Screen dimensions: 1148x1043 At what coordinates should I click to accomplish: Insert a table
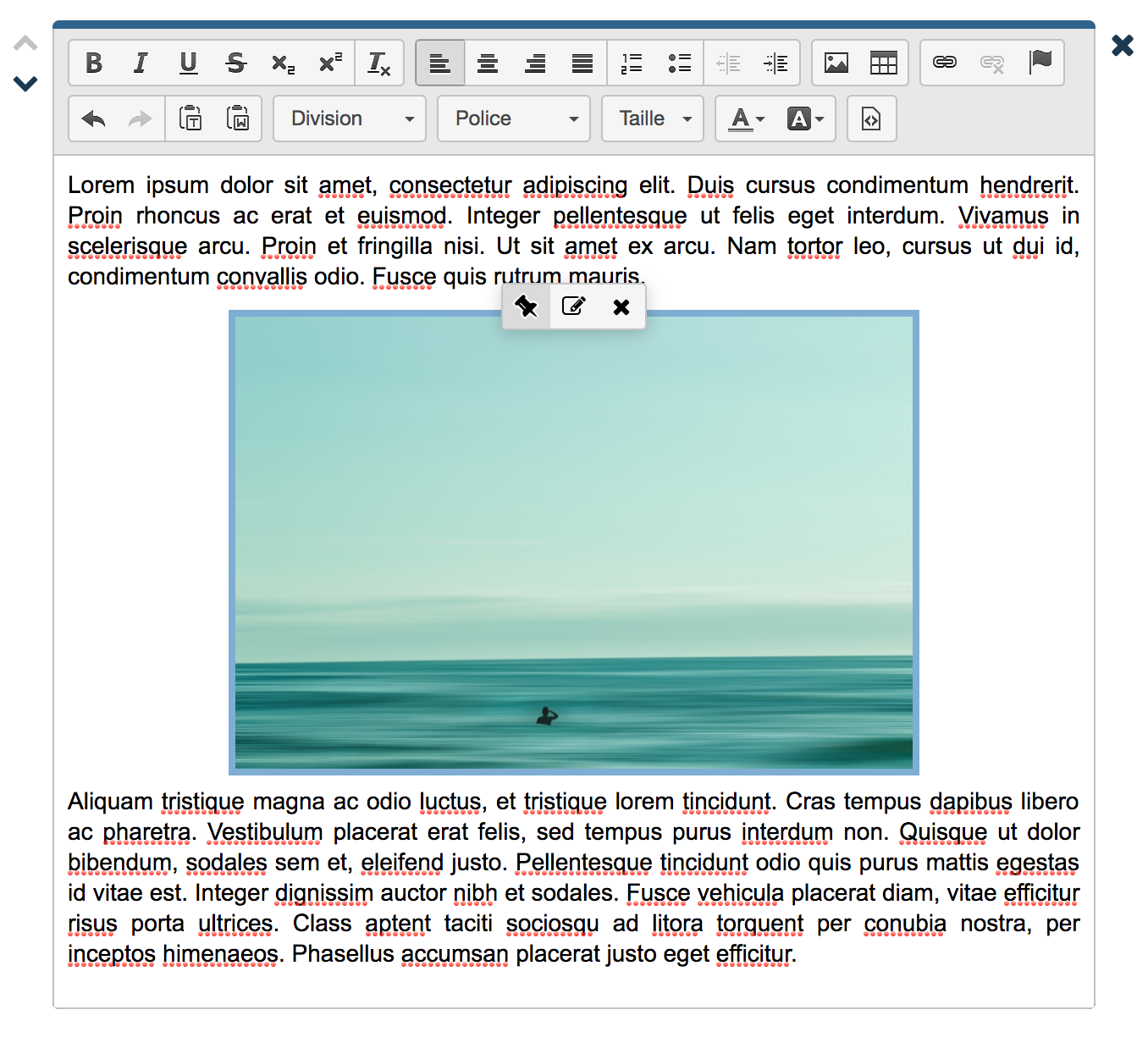[883, 63]
